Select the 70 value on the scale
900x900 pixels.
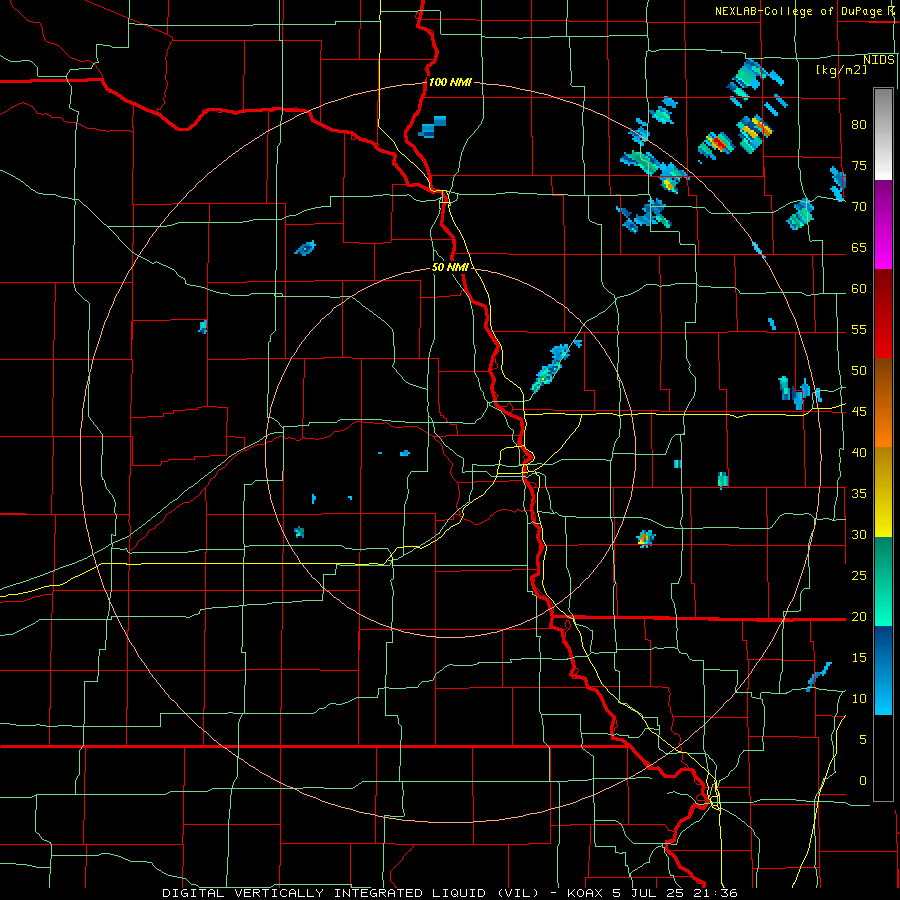click(x=859, y=207)
